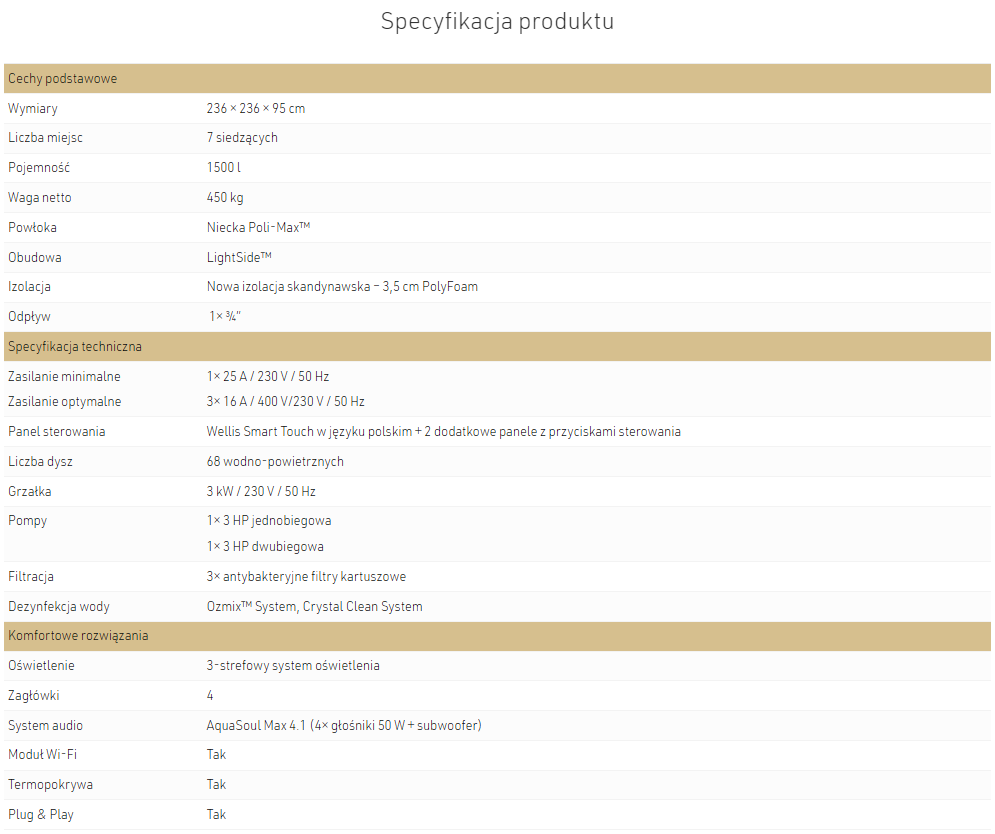The height and width of the screenshot is (834, 995).
Task: Select the value '1× 25 A / 230 V / 50 Hz'
Action: click(268, 376)
